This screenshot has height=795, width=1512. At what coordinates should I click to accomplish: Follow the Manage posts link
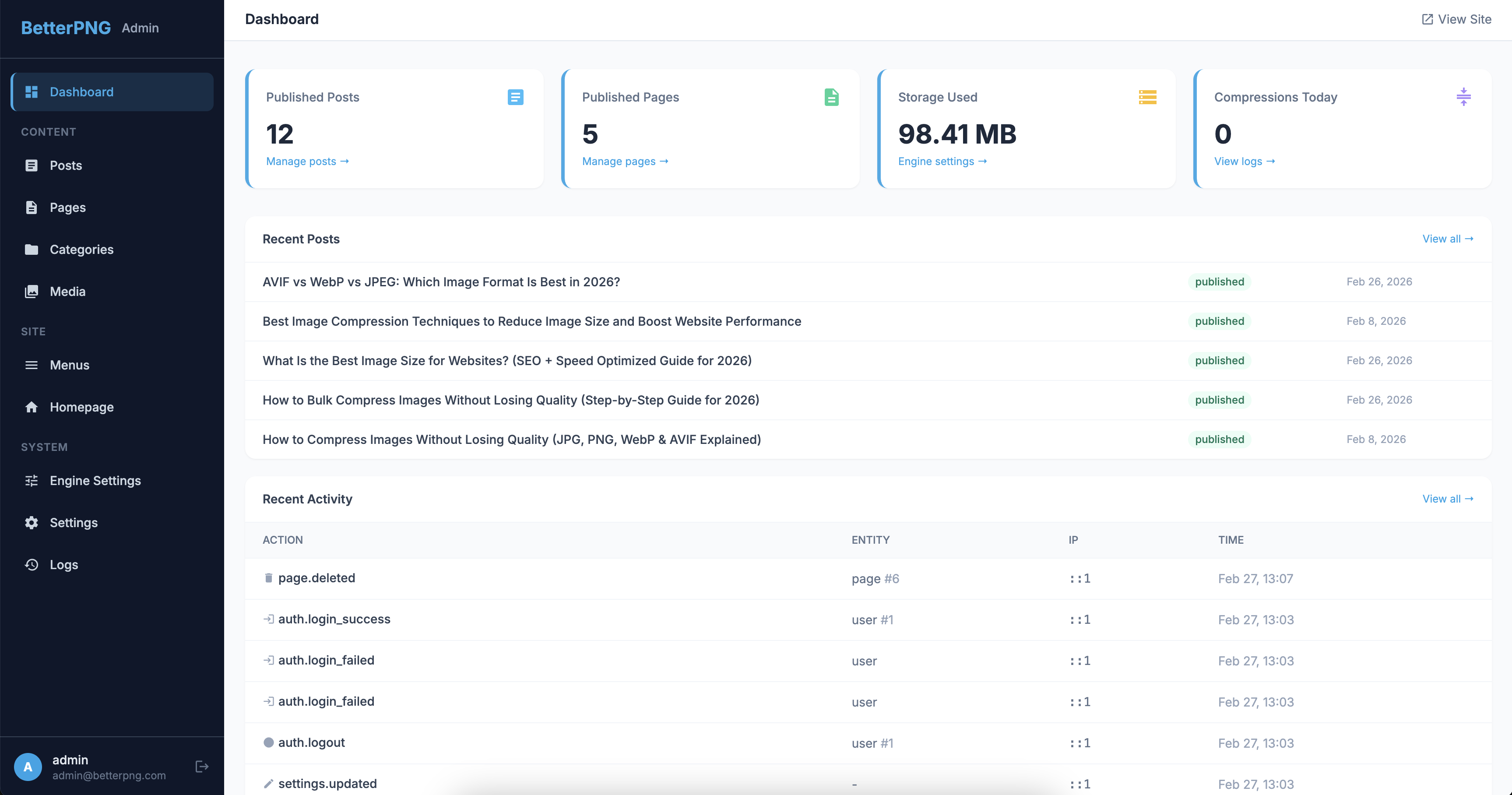307,161
